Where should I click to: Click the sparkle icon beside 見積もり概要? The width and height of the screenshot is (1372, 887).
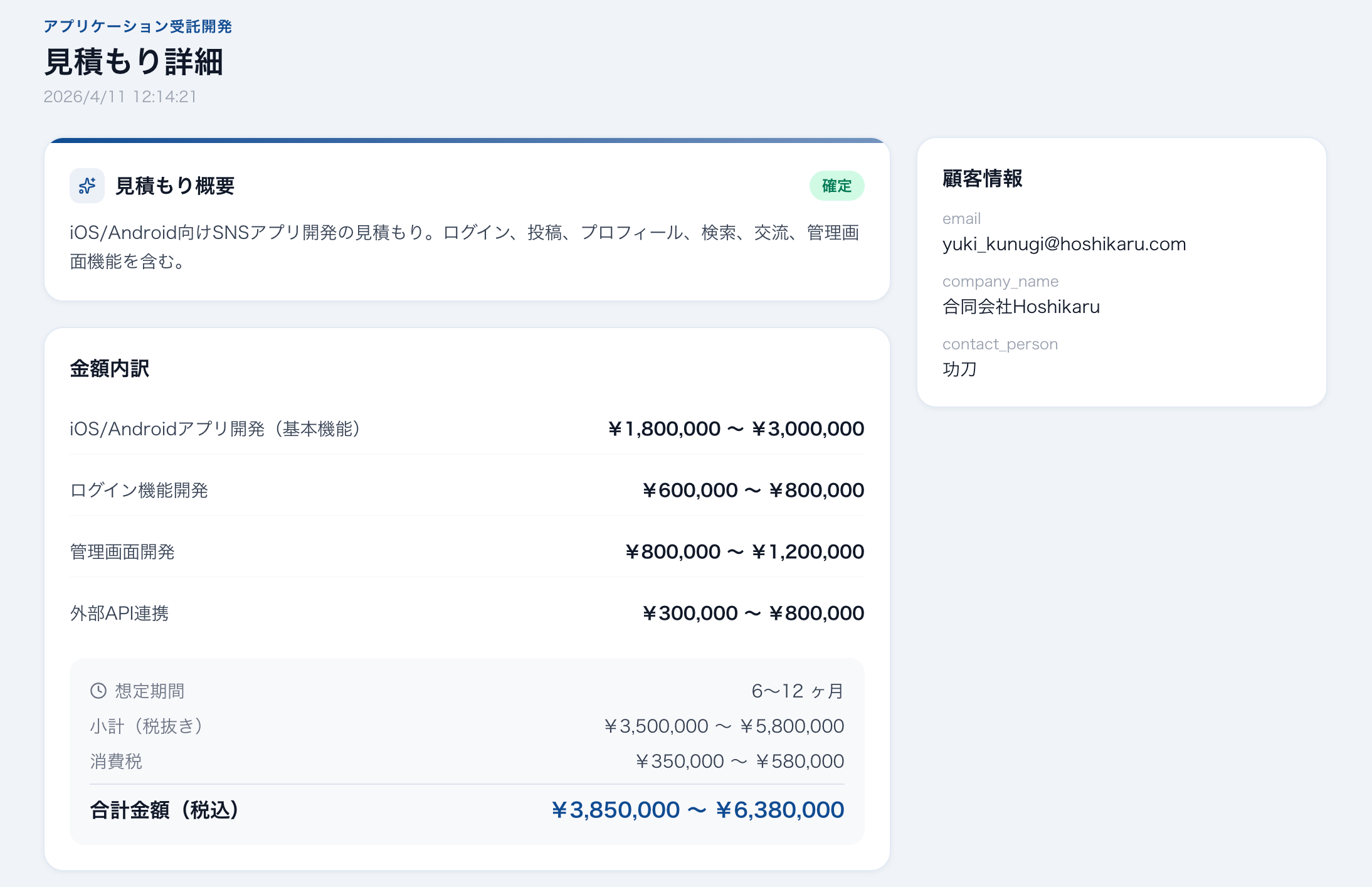coord(87,186)
